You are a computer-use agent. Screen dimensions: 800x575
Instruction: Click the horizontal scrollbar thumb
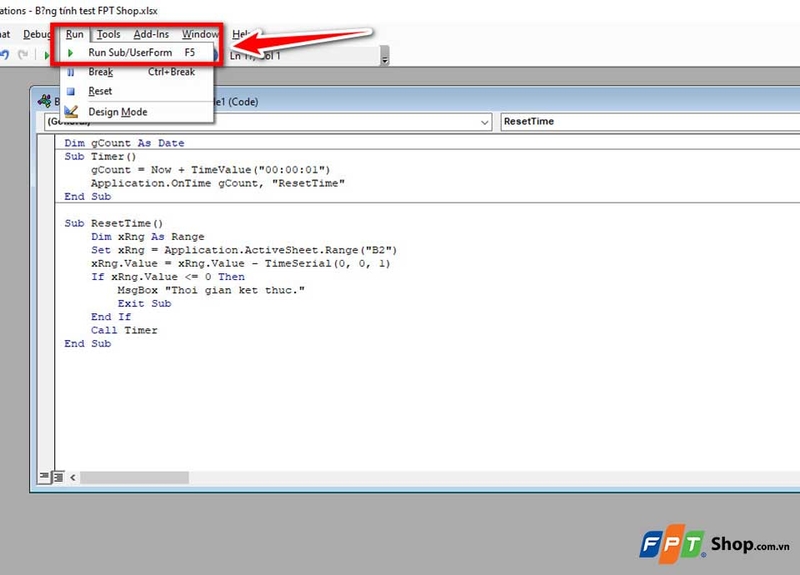pyautogui.click(x=135, y=478)
